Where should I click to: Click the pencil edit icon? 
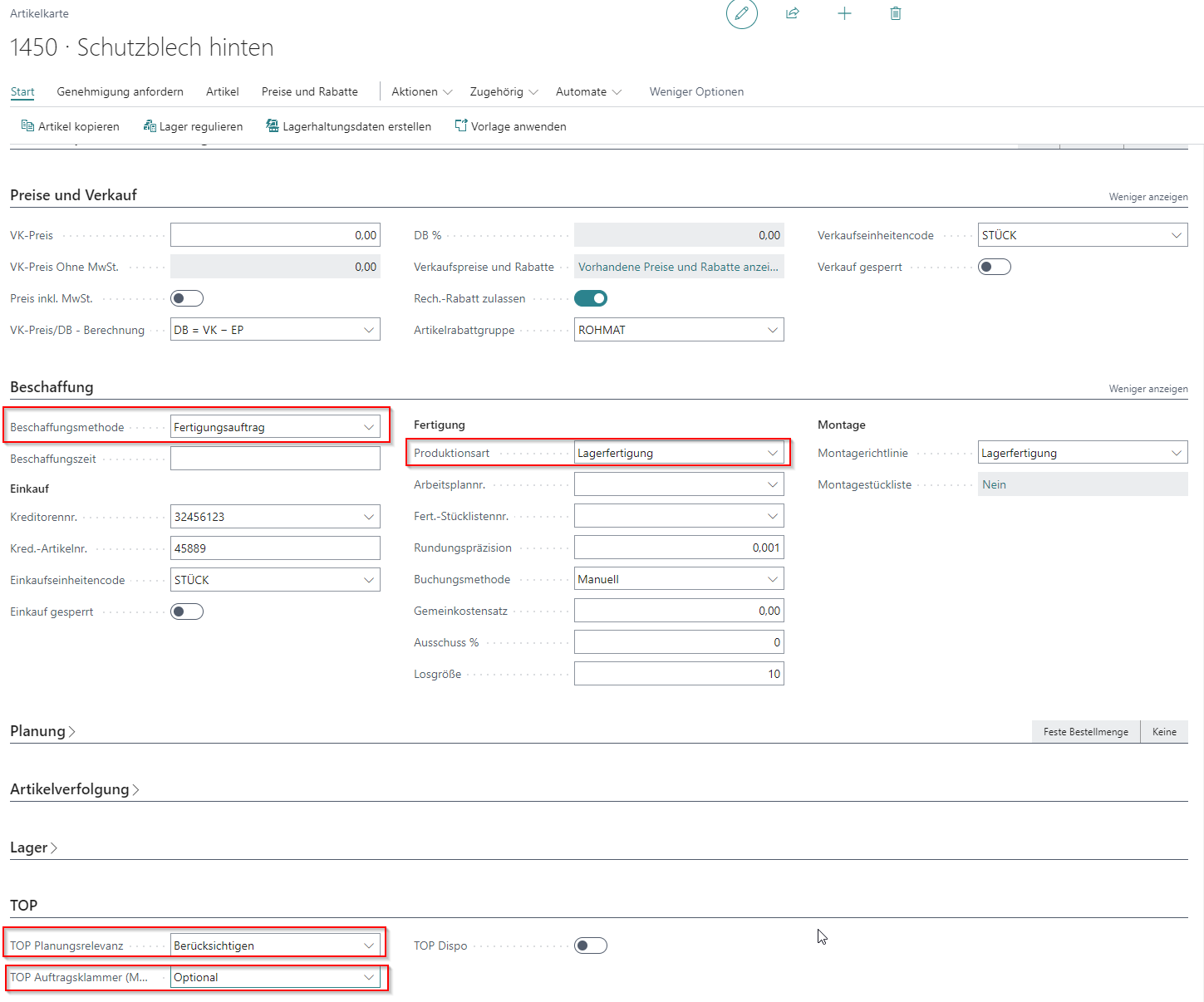pyautogui.click(x=741, y=14)
